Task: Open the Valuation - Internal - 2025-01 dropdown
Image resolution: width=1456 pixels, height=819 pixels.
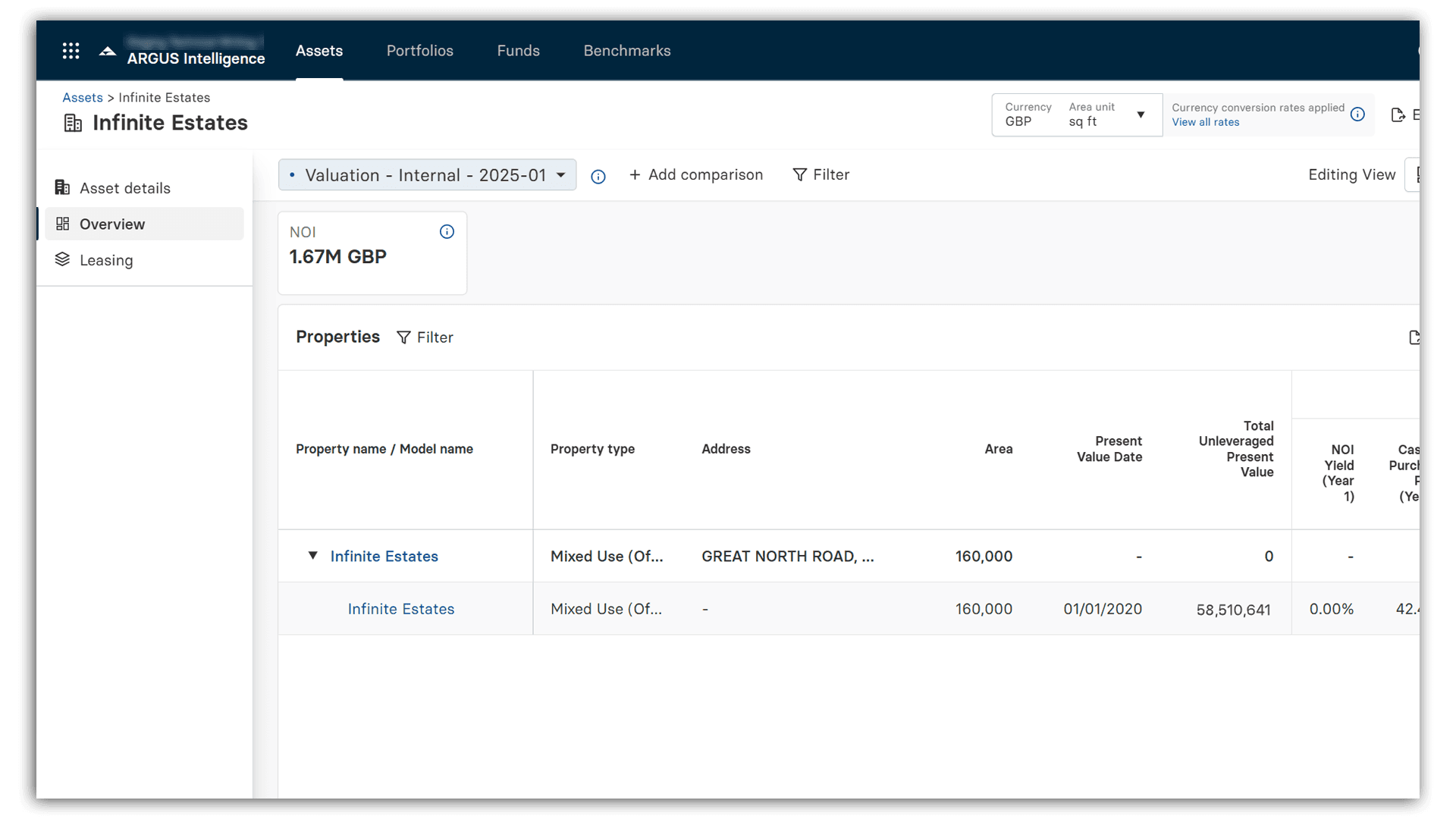Action: (427, 174)
